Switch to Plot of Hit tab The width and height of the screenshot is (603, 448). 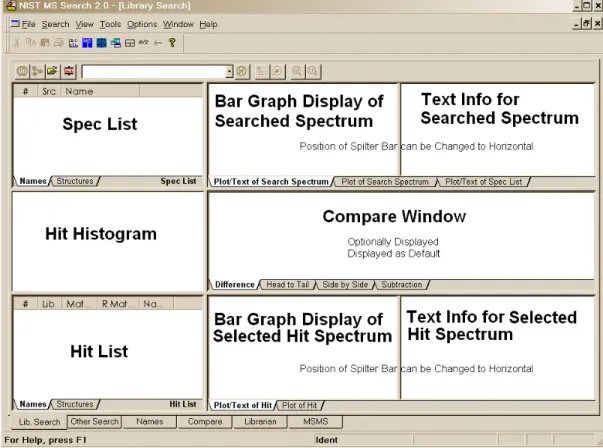[300, 405]
